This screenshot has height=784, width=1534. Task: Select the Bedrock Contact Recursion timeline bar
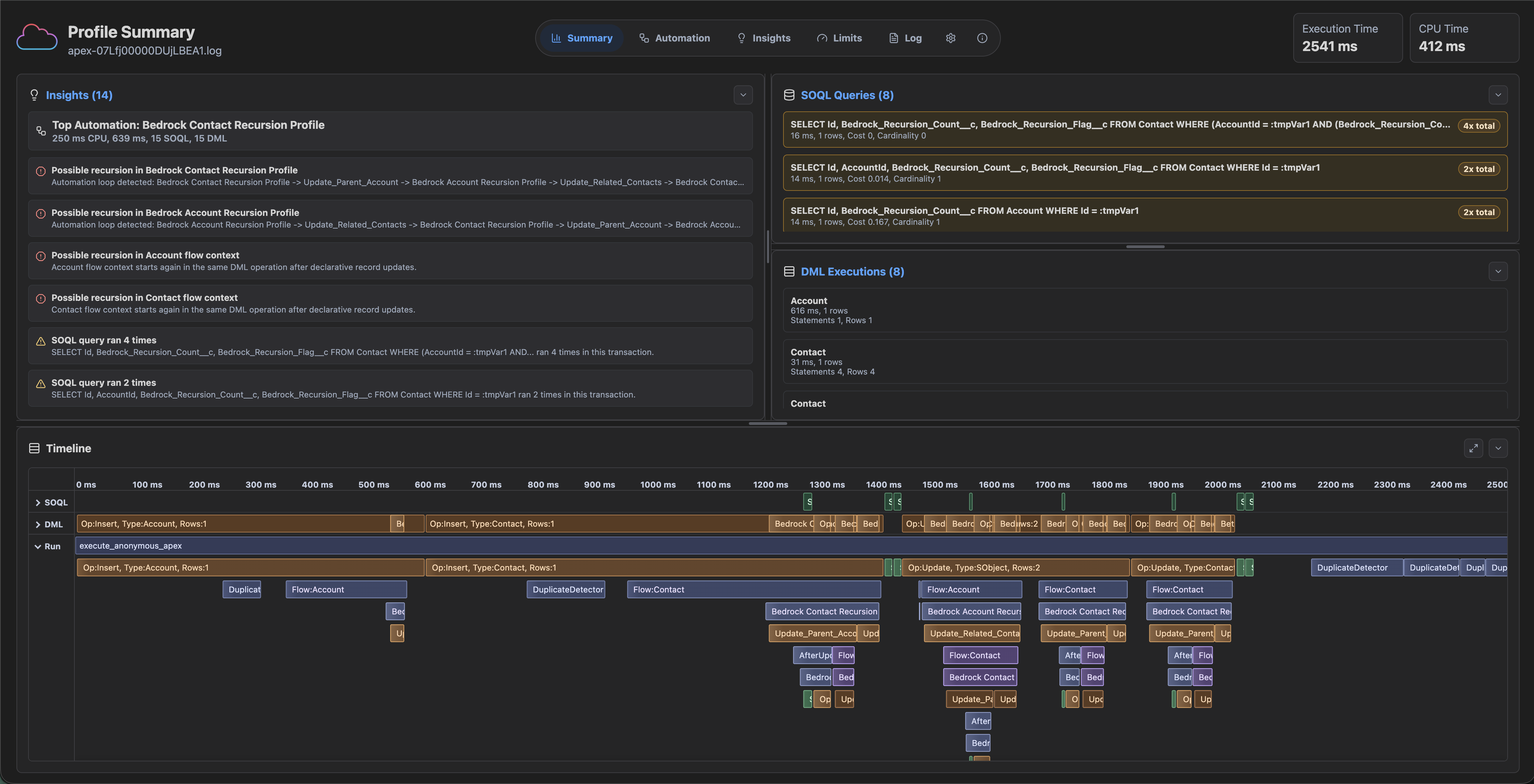click(x=823, y=611)
